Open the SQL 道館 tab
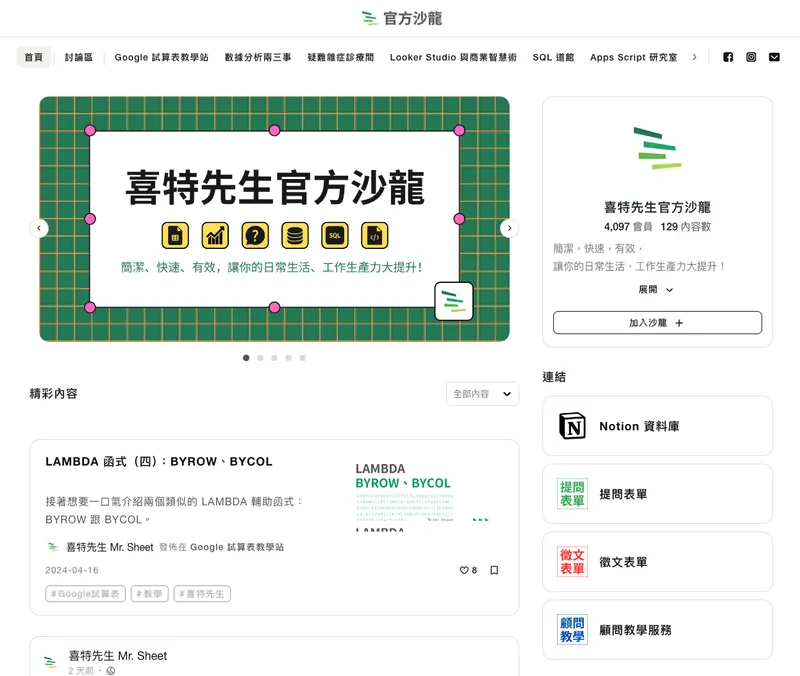 553,57
